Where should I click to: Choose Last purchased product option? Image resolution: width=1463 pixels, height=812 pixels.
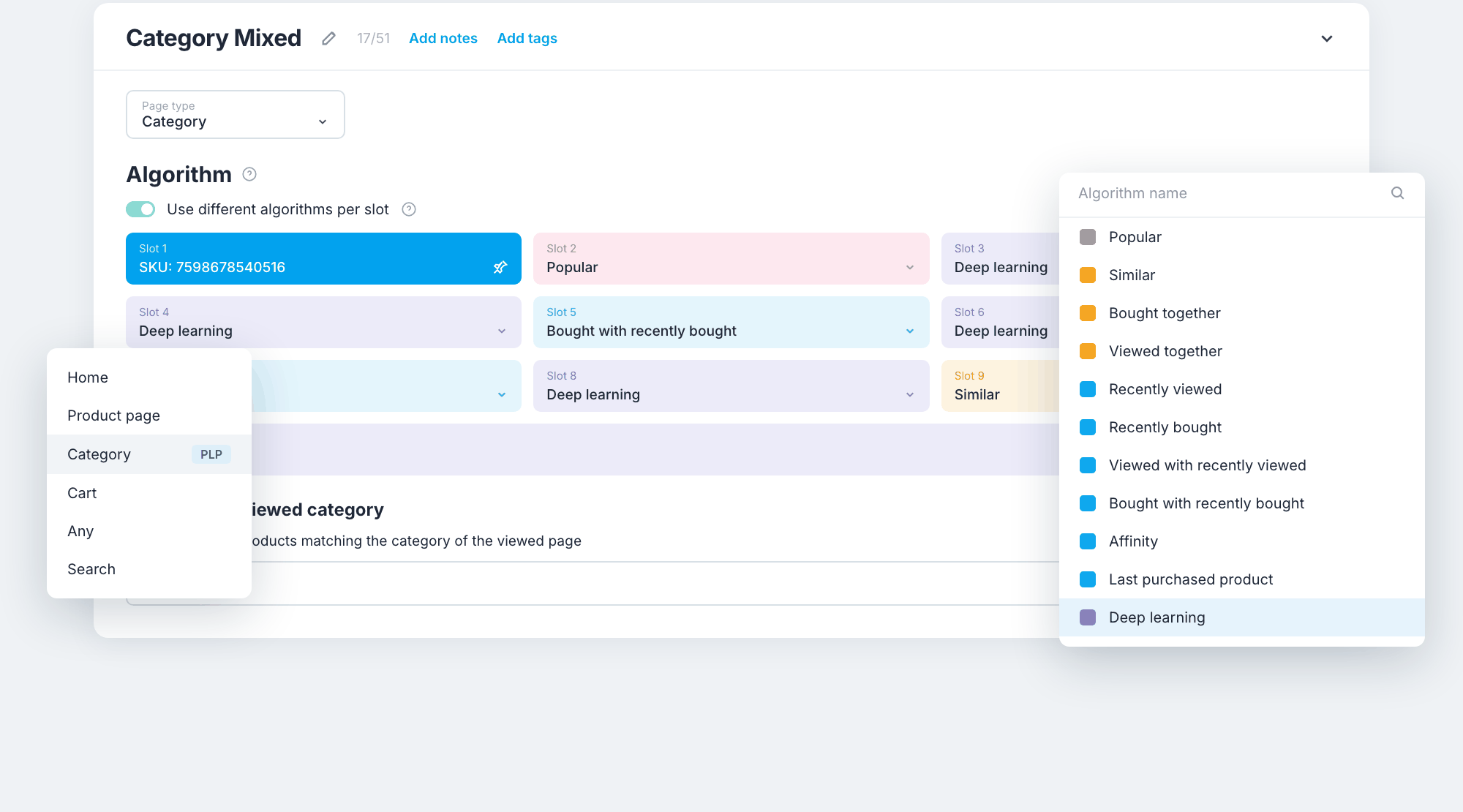click(1242, 579)
